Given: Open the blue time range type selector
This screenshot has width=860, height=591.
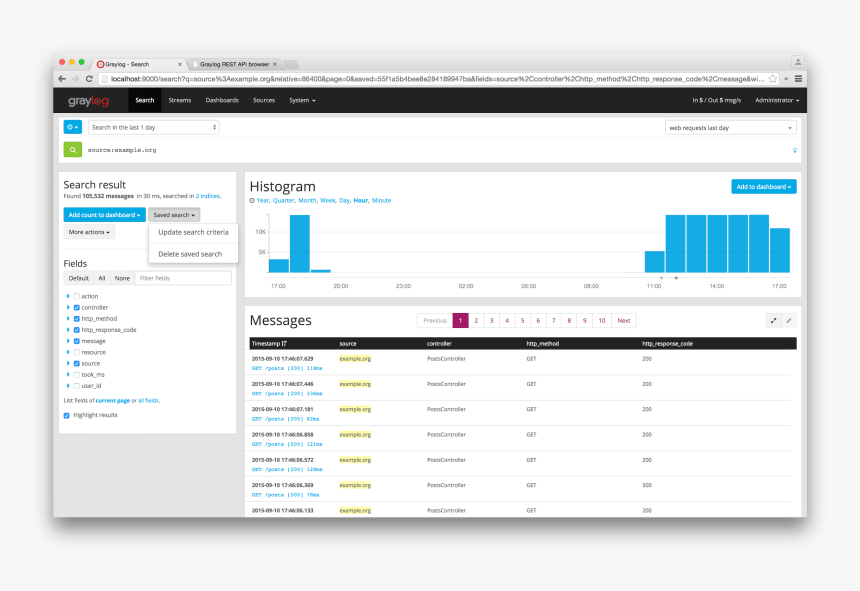Looking at the screenshot, I should coord(72,127).
